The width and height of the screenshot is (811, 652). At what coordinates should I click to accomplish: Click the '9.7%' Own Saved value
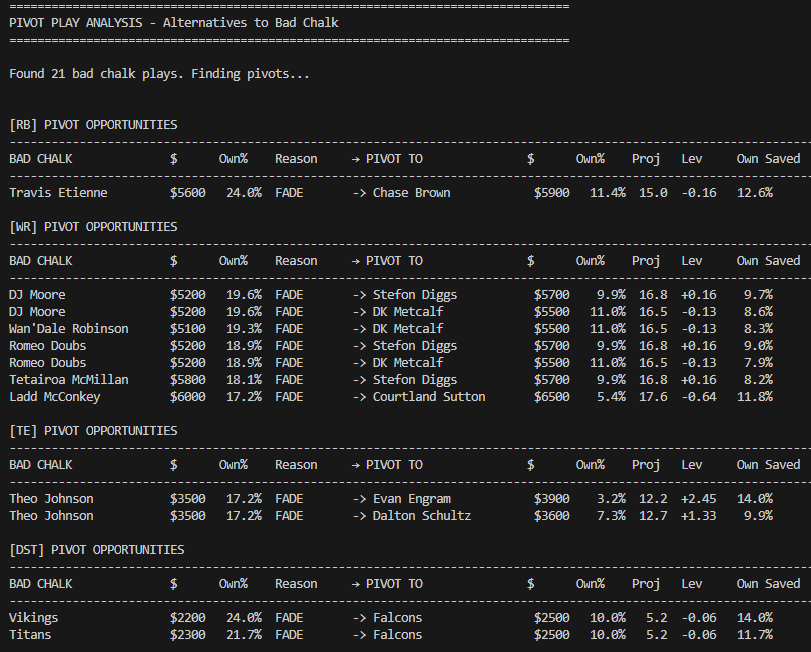(758, 295)
